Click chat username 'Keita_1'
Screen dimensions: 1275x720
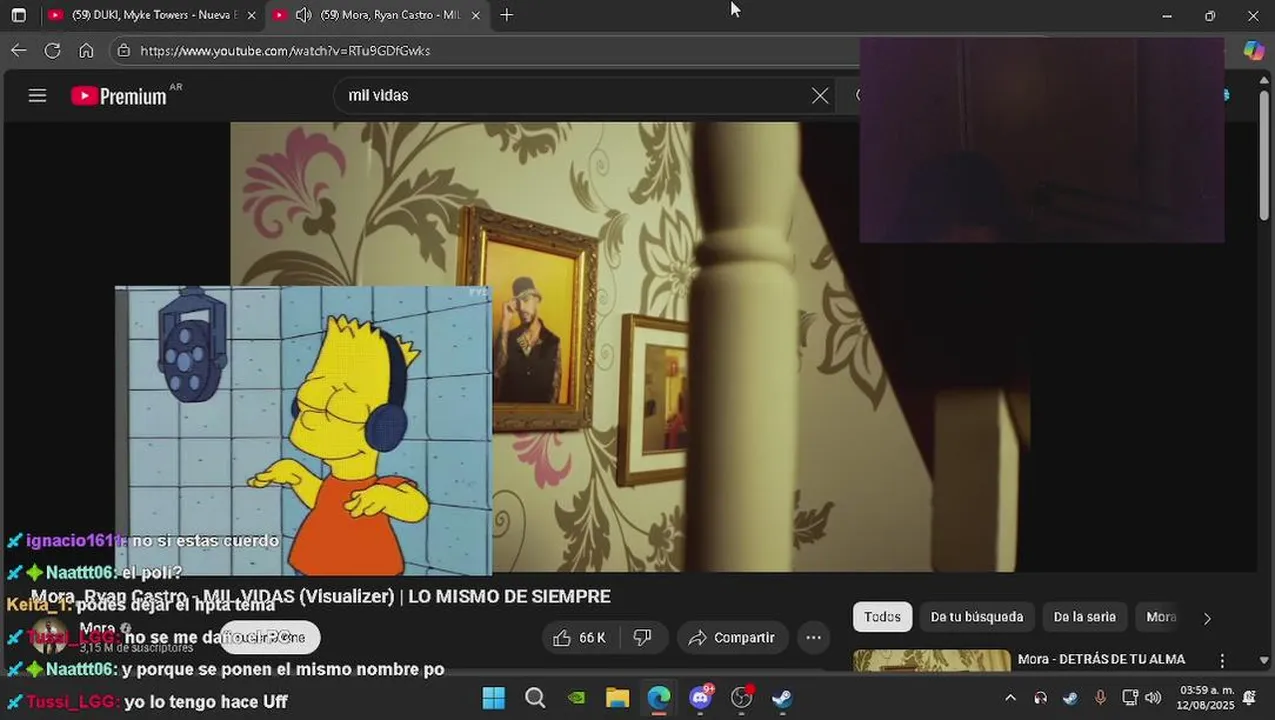[x=36, y=605]
